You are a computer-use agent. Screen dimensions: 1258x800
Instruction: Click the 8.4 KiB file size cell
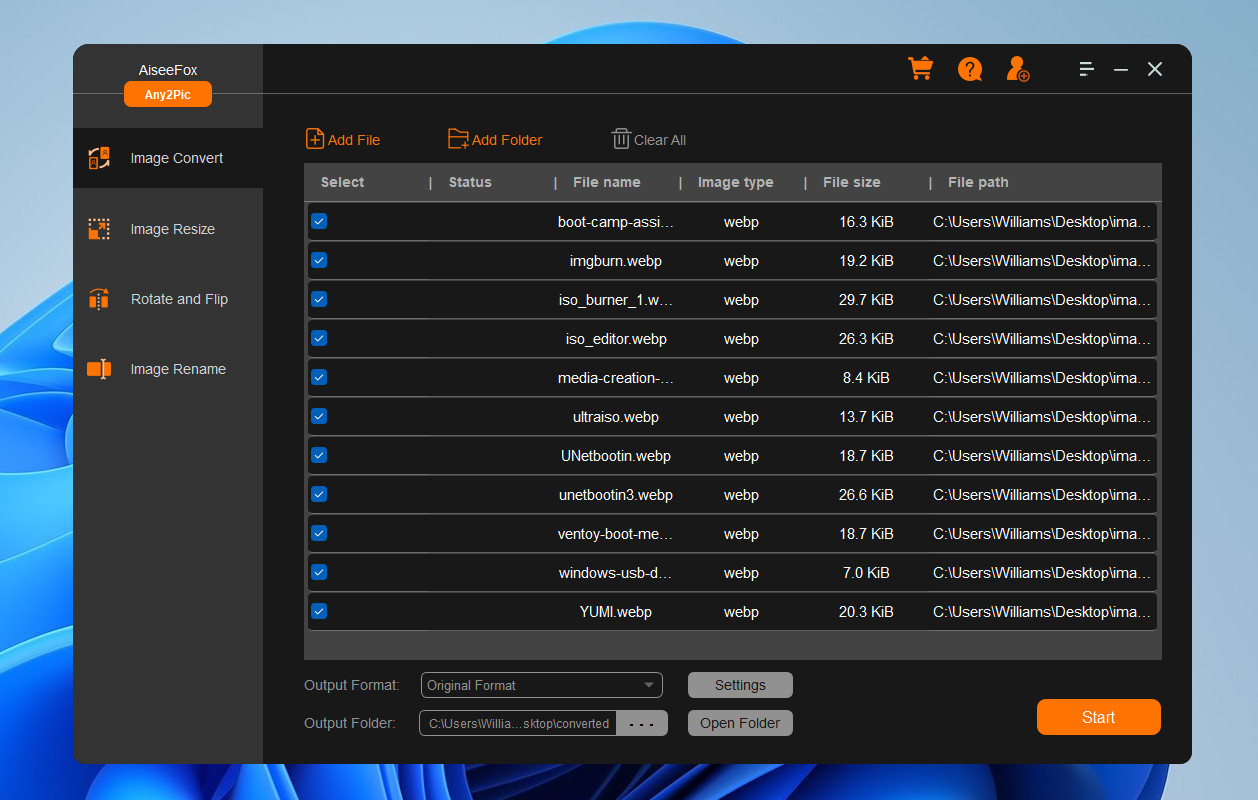pyautogui.click(x=866, y=378)
